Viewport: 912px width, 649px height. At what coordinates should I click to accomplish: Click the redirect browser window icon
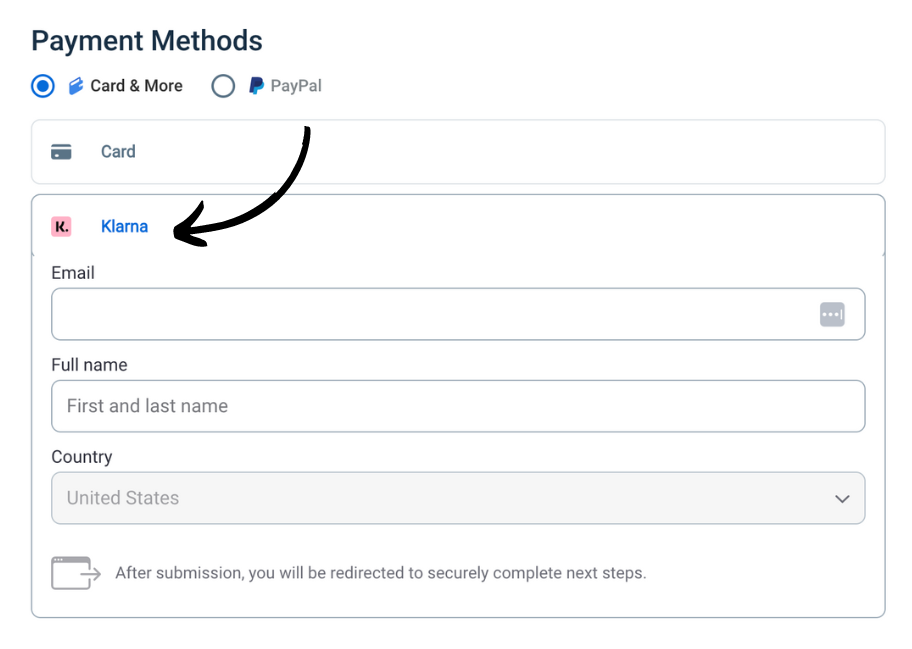[x=76, y=573]
